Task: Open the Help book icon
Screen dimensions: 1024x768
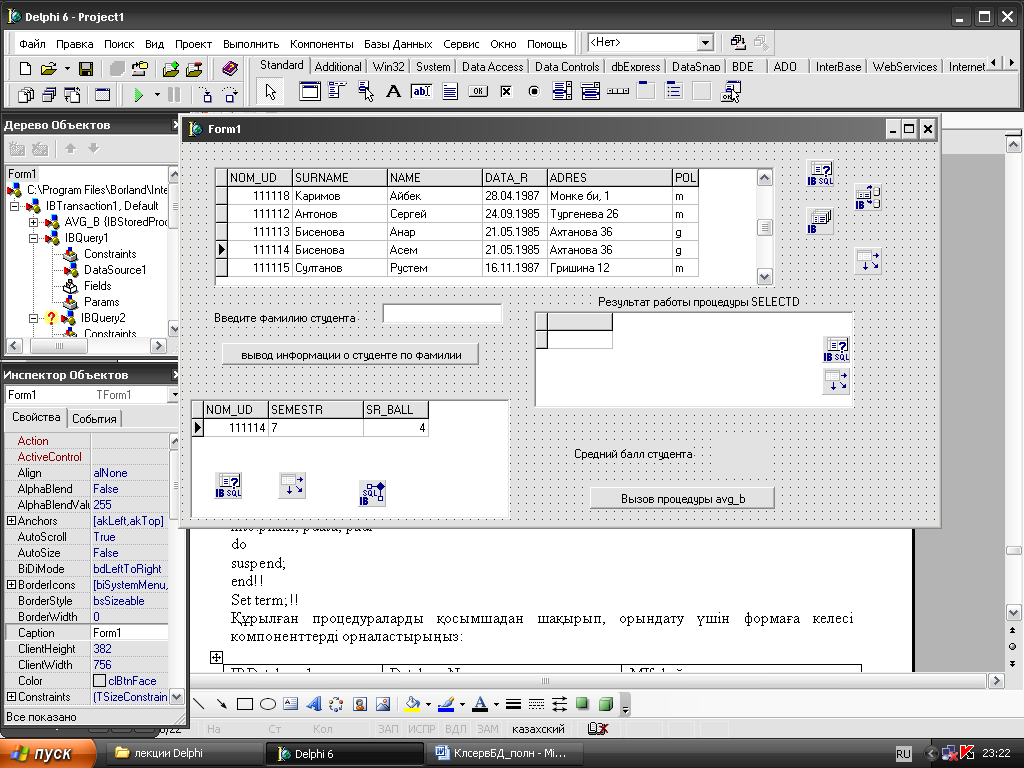Action: 229,69
